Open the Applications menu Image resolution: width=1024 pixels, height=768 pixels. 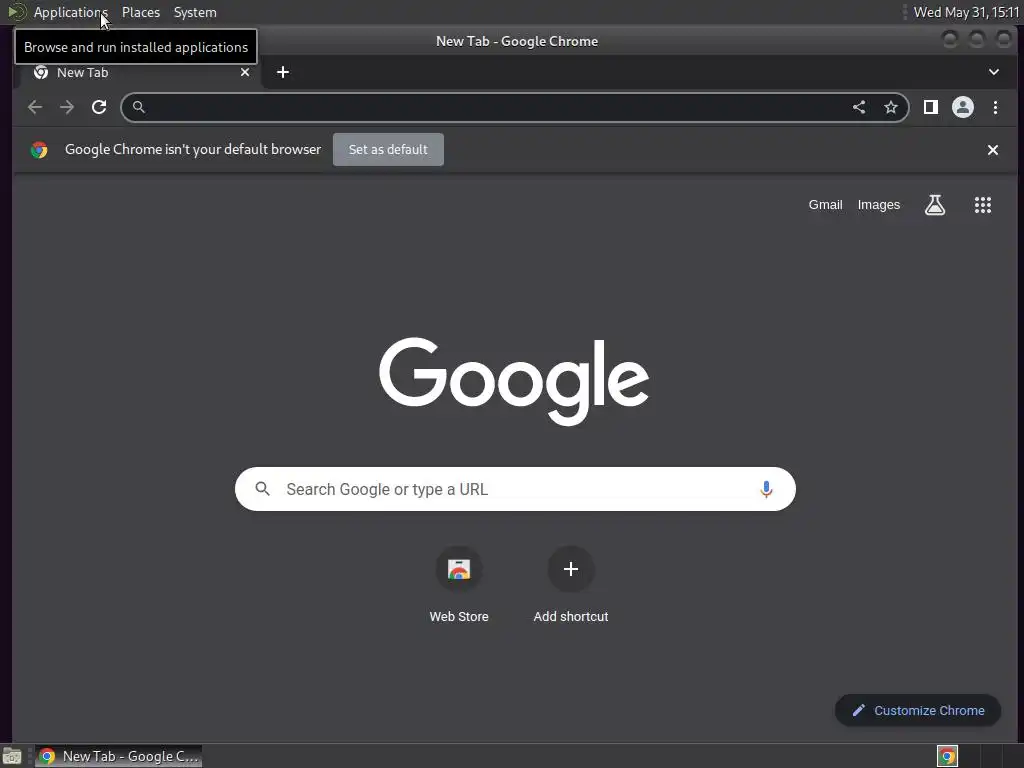click(x=70, y=12)
